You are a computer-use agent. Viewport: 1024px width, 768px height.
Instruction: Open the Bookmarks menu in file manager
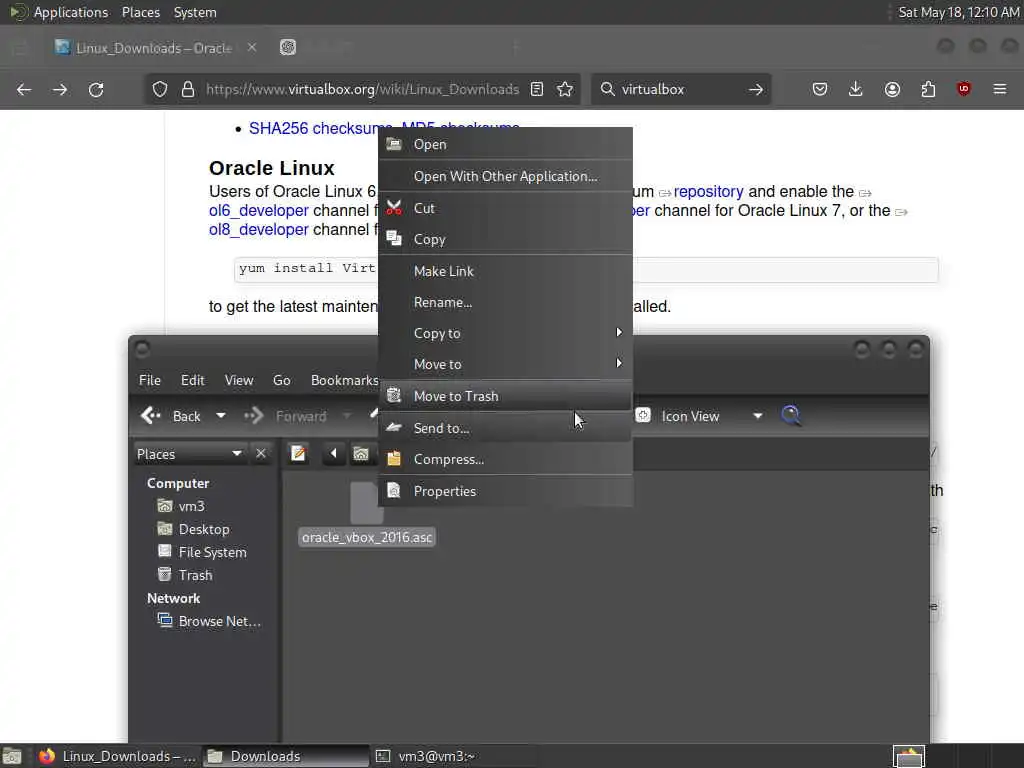(344, 380)
